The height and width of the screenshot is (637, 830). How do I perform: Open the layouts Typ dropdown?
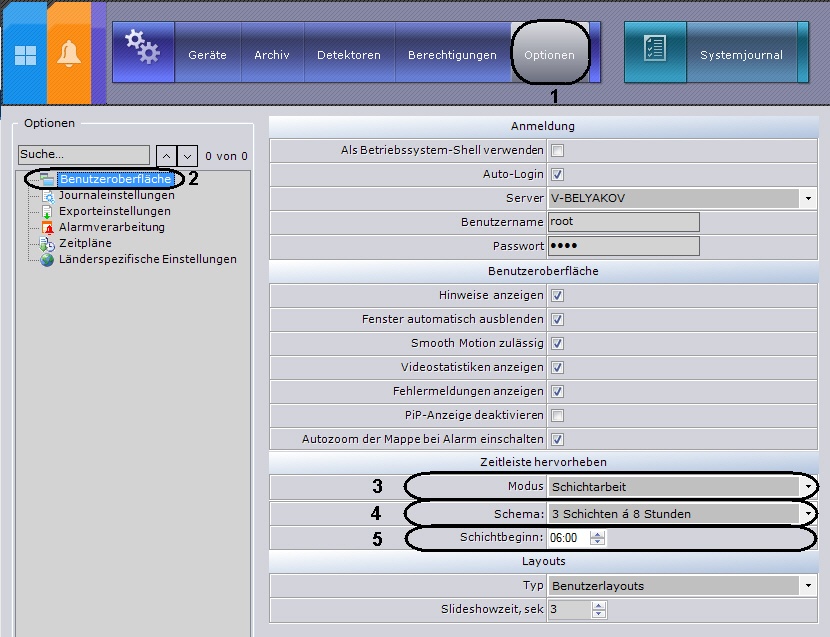click(x=682, y=586)
